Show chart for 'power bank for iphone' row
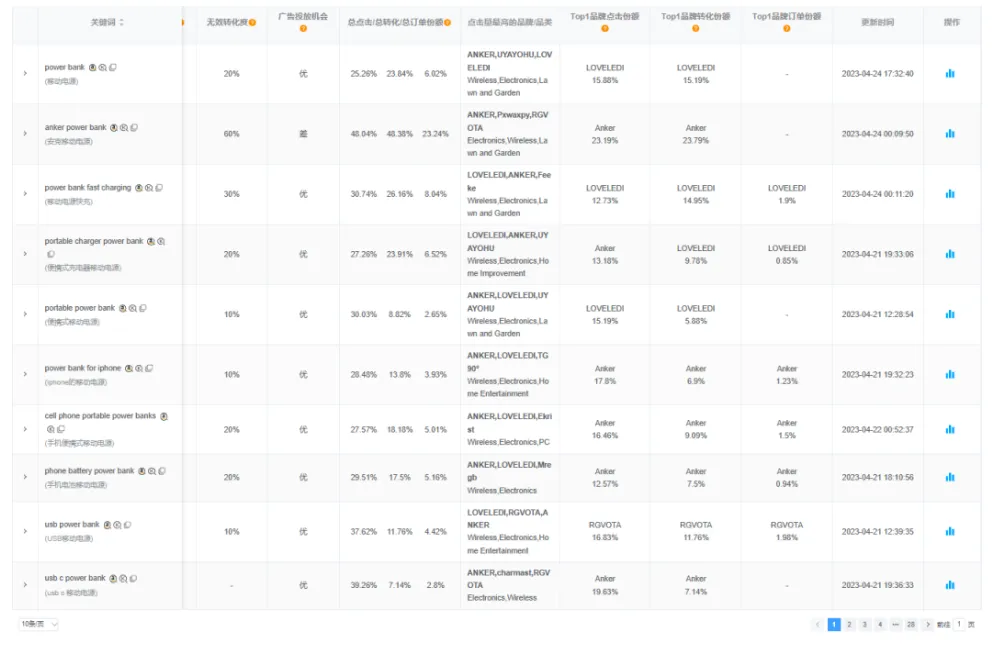 coord(950,374)
